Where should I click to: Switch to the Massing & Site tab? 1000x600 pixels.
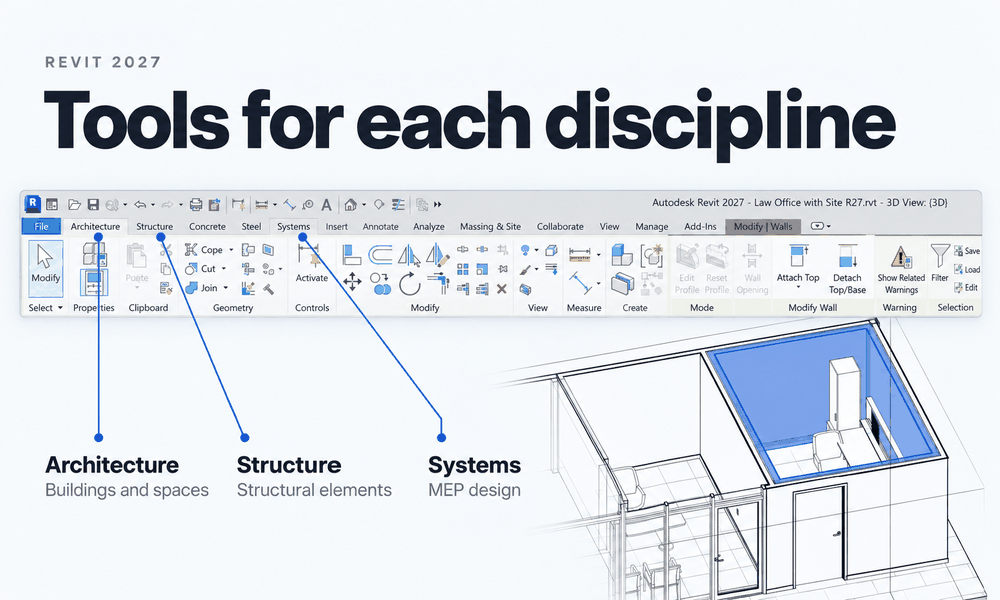click(x=490, y=226)
